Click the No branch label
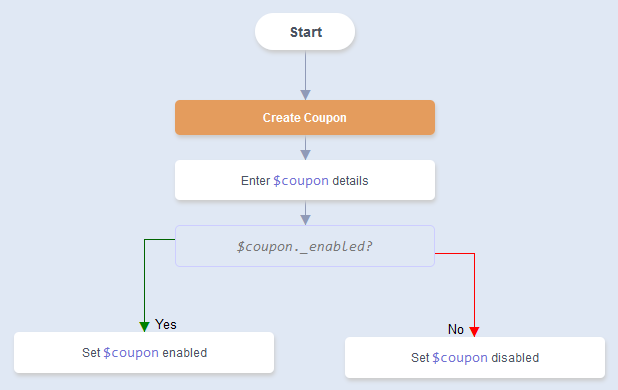The width and height of the screenshot is (618, 390). pos(456,329)
